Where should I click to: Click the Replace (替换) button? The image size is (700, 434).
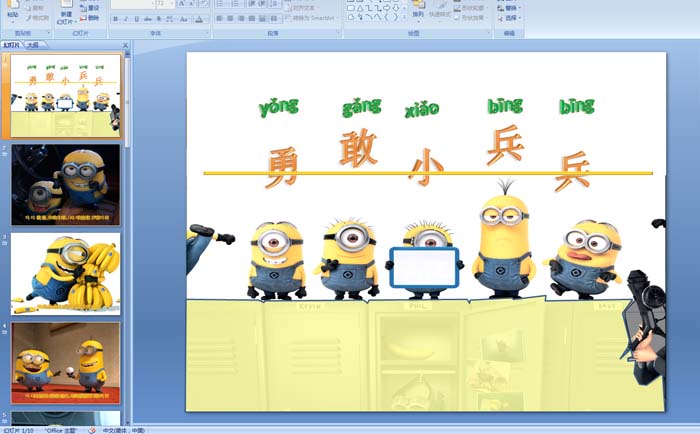pos(512,7)
